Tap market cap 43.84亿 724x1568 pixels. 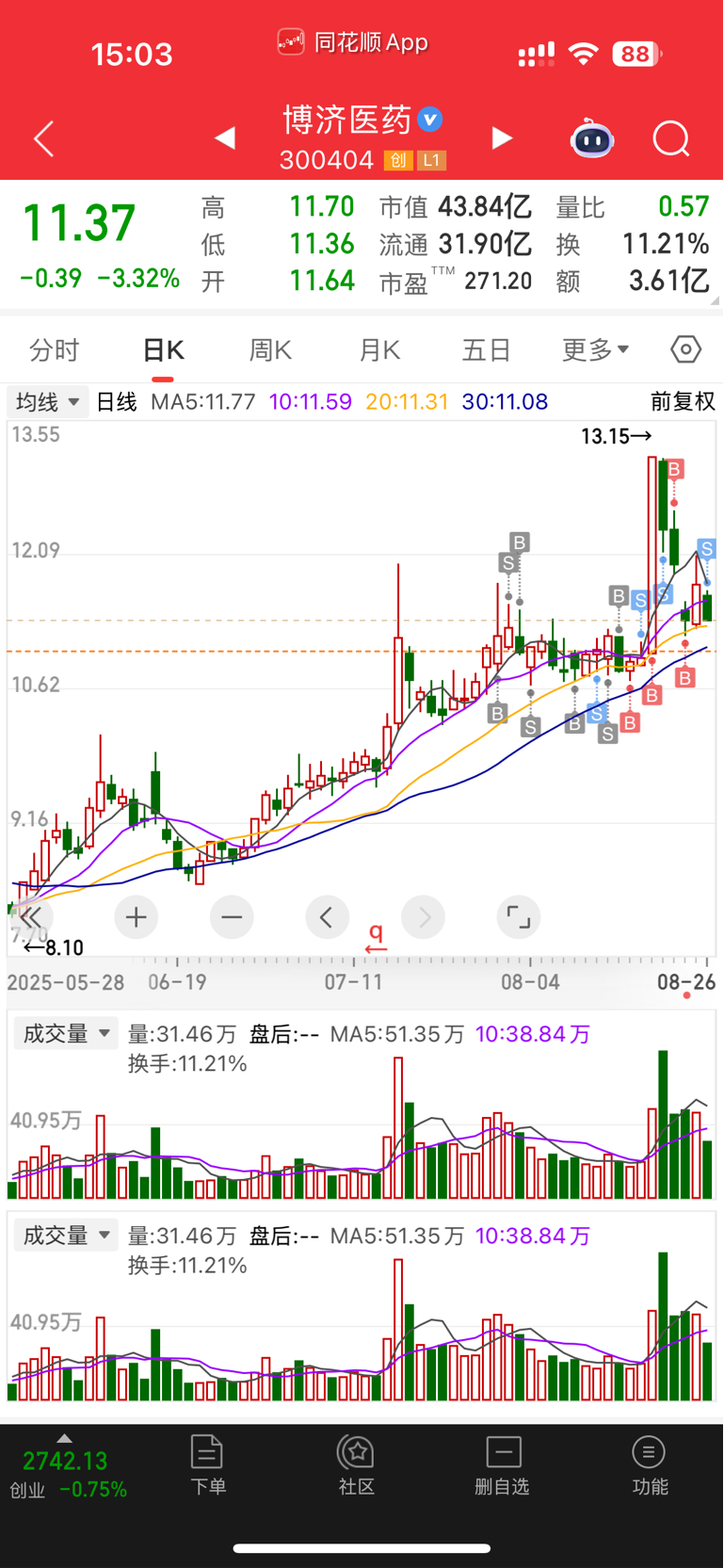[485, 206]
